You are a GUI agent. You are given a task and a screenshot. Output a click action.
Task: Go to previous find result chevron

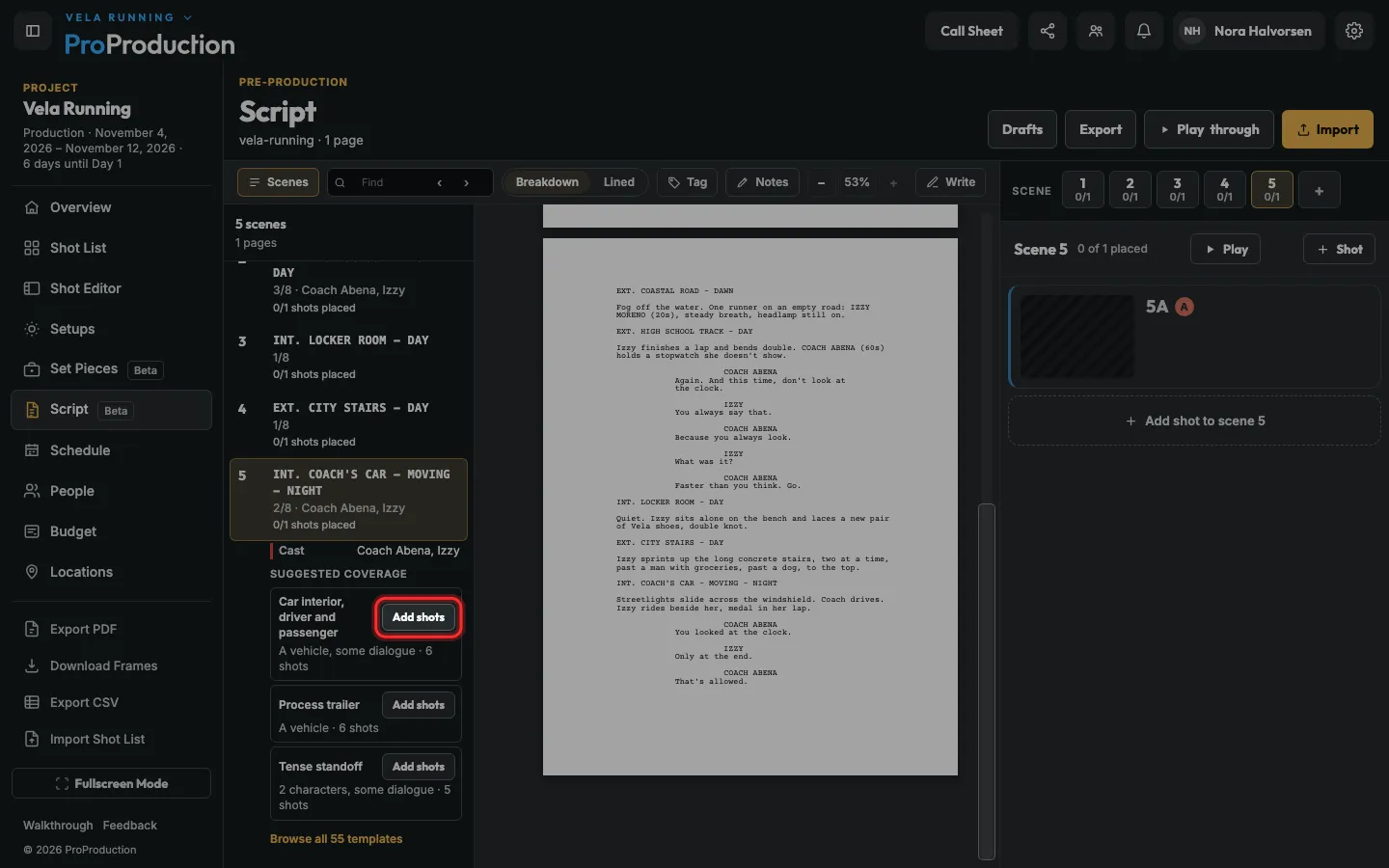click(x=440, y=182)
